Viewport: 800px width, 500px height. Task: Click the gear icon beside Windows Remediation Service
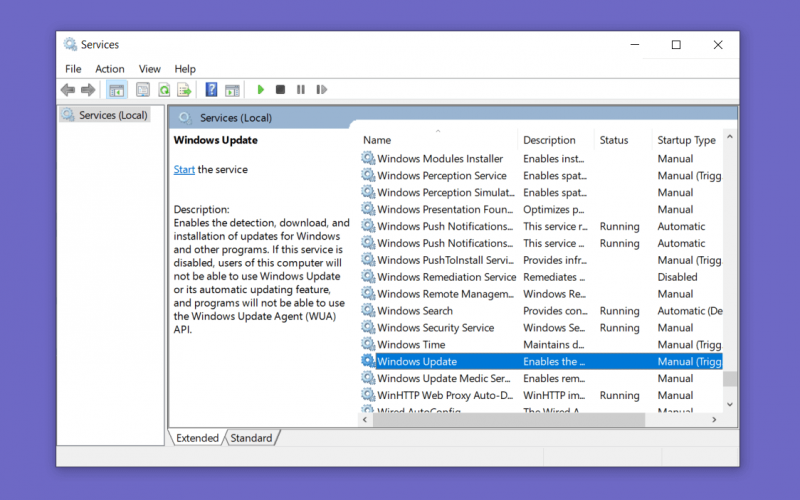(368, 277)
